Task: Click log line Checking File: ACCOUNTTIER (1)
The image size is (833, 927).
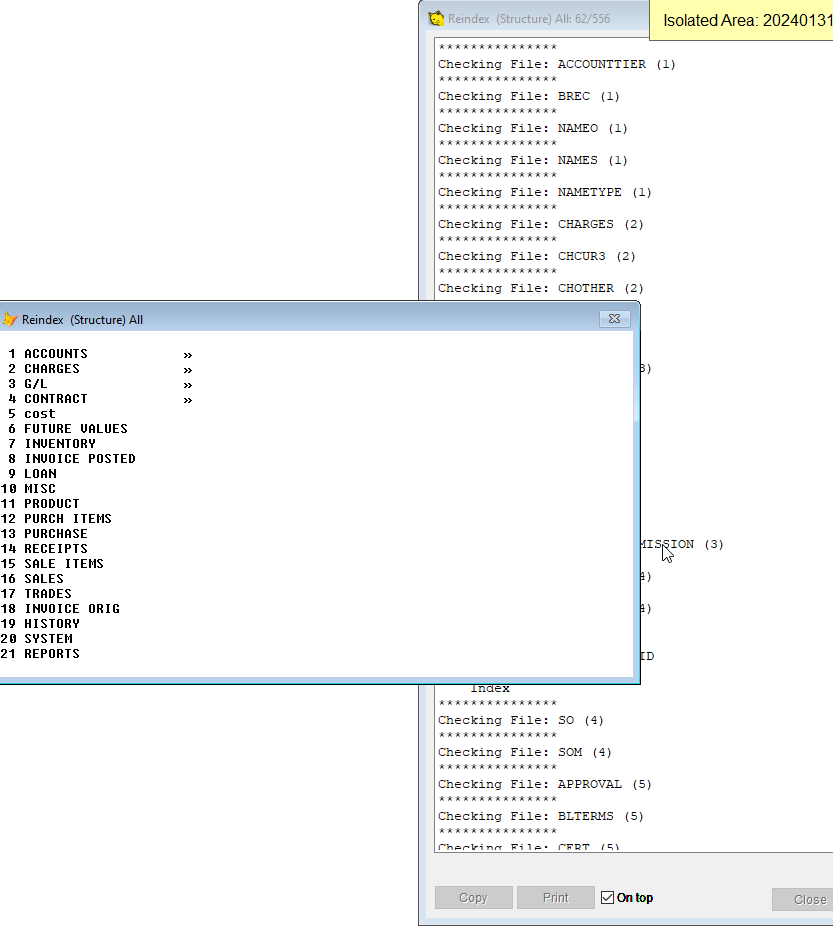Action: [x=556, y=64]
